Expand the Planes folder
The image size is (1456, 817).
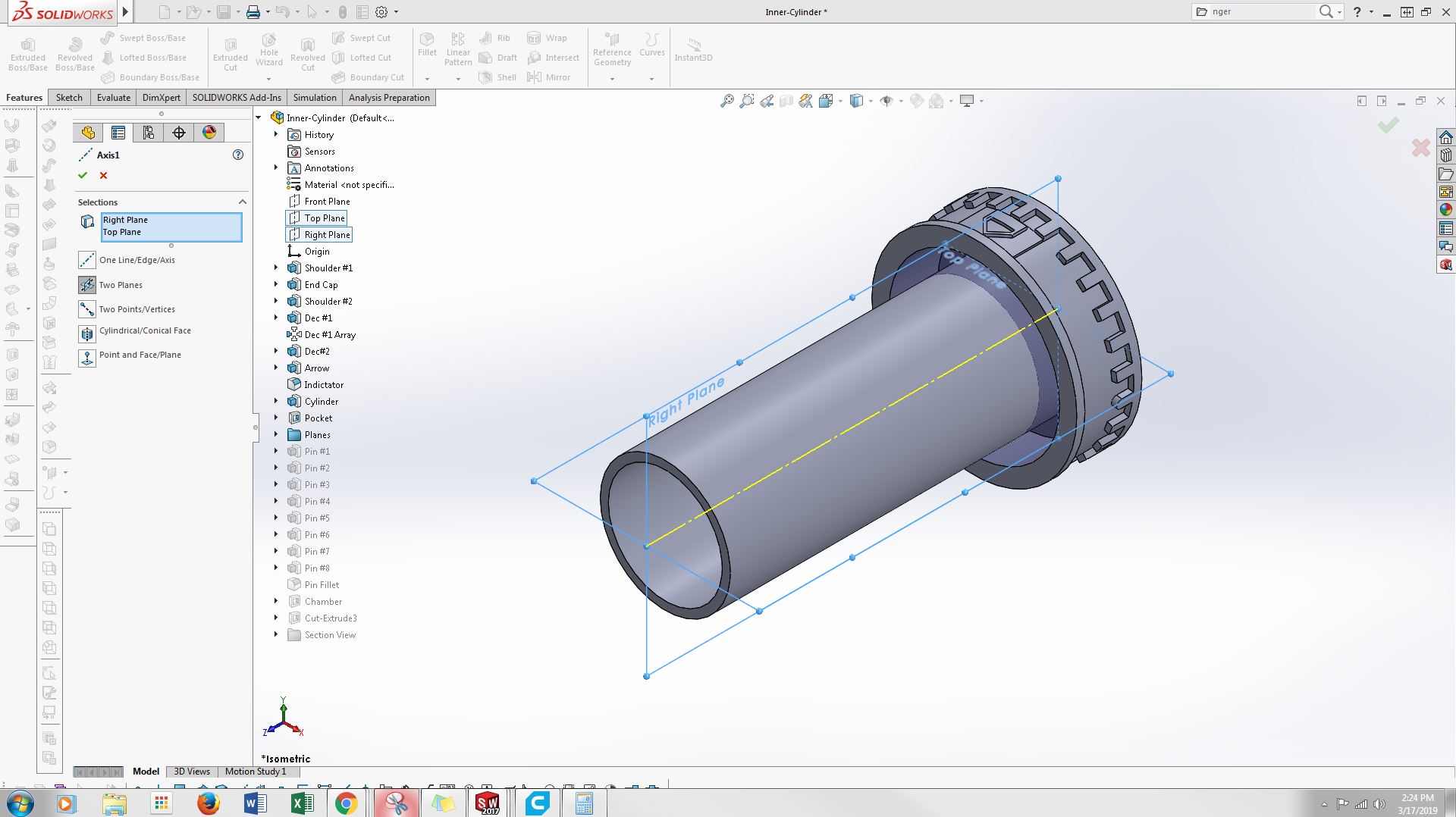click(276, 435)
